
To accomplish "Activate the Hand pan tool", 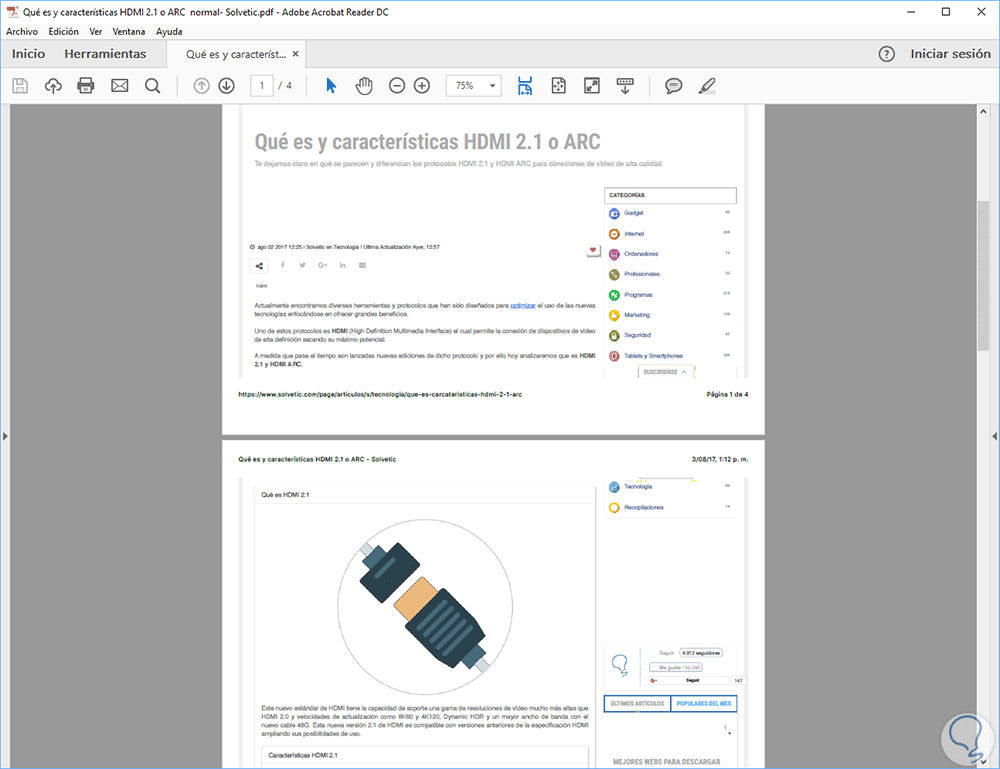I will pos(364,86).
